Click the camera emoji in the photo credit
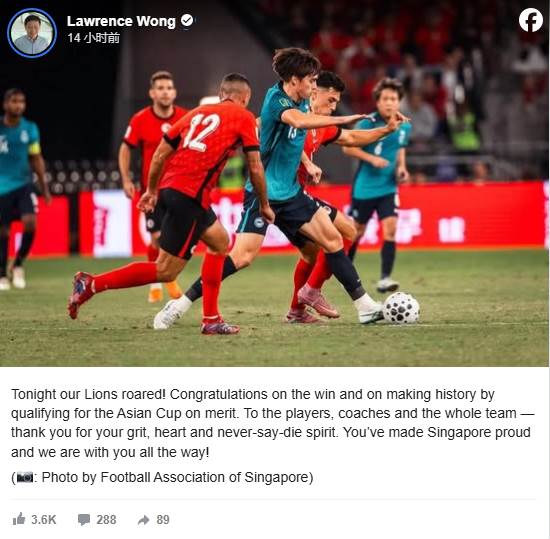The height and width of the screenshot is (539, 550). click(25, 478)
